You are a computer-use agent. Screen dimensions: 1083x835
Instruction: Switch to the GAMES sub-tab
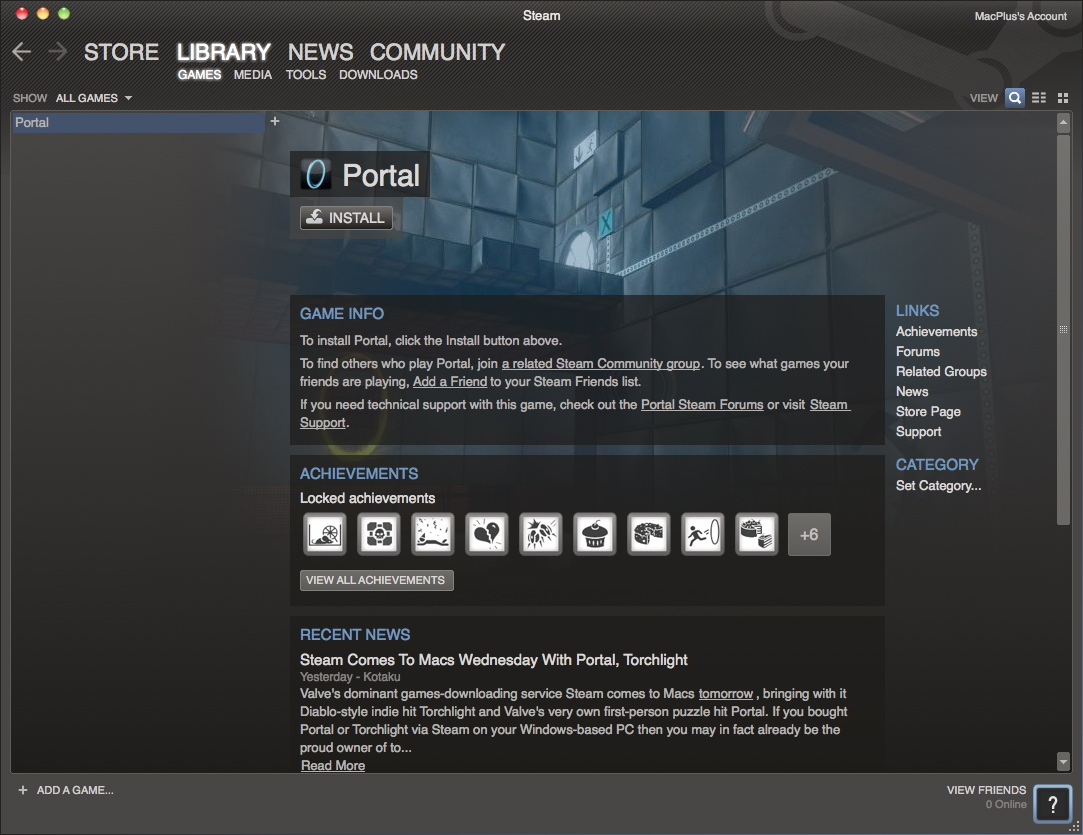(200, 75)
